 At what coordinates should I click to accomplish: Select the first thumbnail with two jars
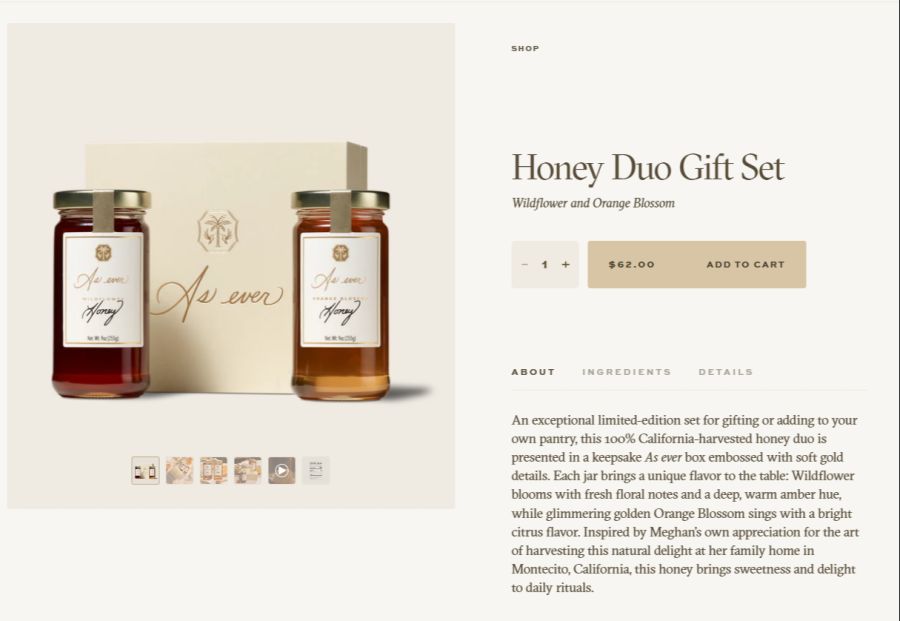pos(145,471)
